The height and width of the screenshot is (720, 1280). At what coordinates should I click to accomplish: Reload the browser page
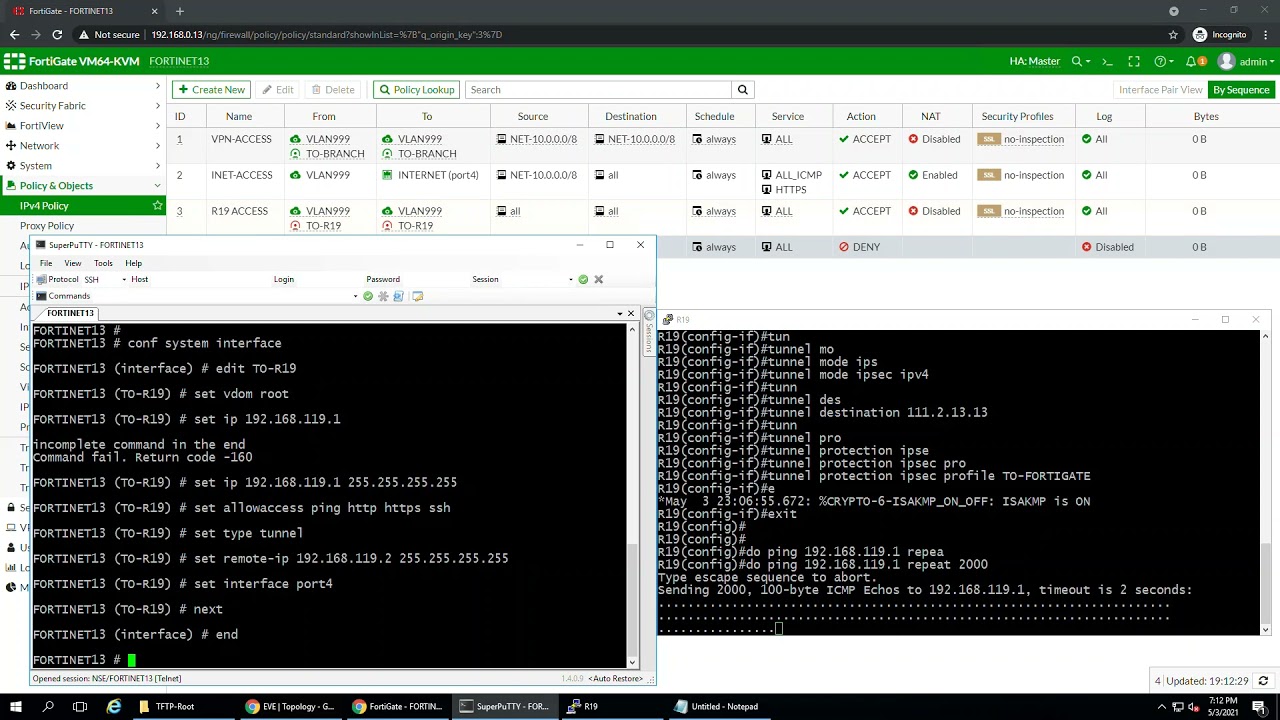[x=57, y=34]
